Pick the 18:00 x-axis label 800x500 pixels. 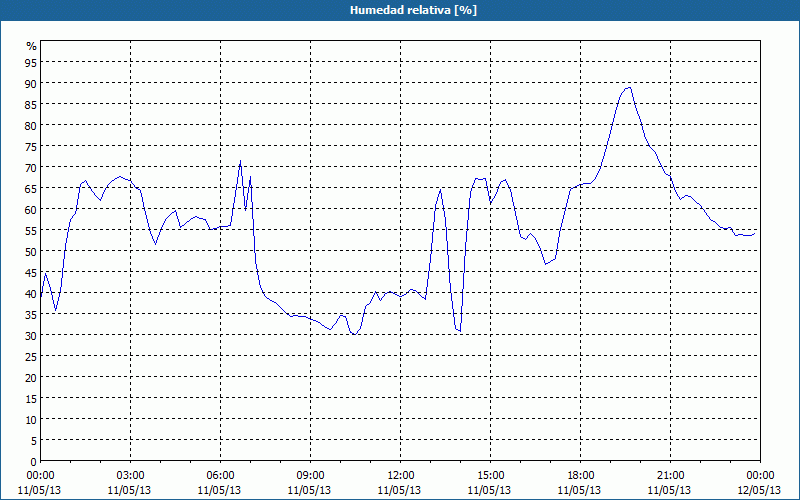580,476
